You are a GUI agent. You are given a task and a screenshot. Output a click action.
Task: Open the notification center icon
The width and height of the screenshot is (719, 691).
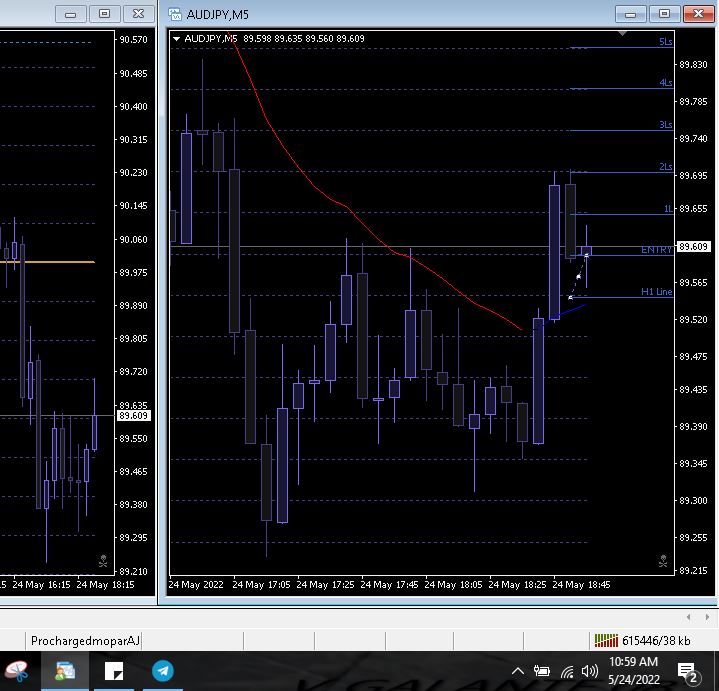(688, 671)
